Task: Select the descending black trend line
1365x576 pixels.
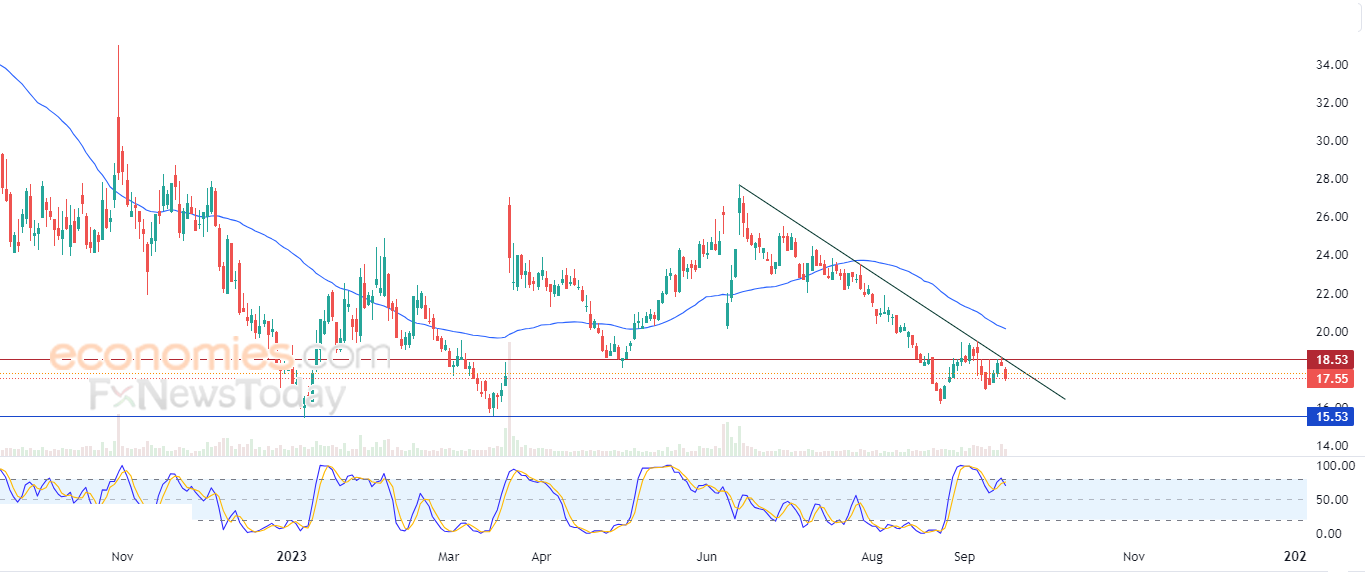Action: tap(900, 292)
